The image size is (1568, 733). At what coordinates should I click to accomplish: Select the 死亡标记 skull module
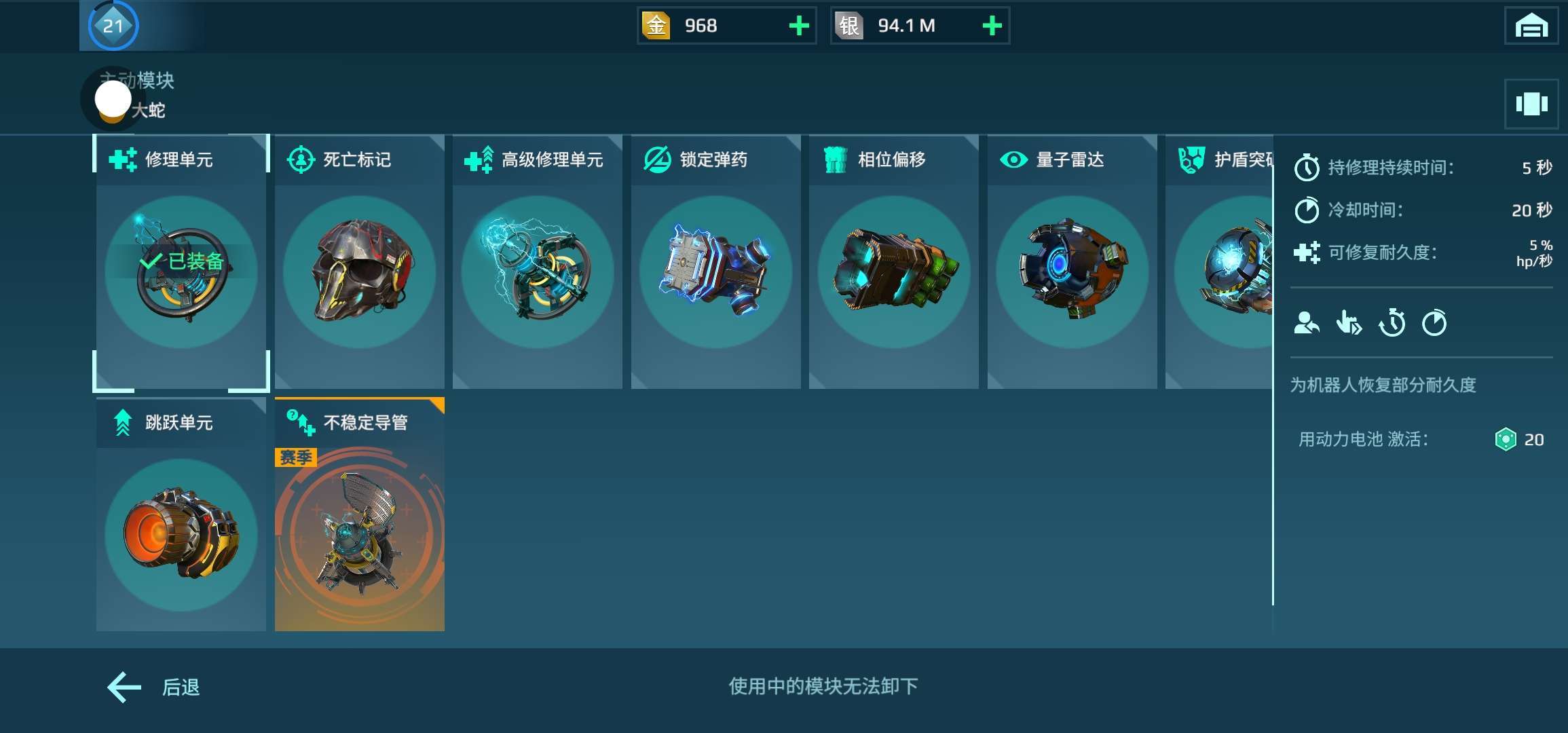pyautogui.click(x=360, y=262)
